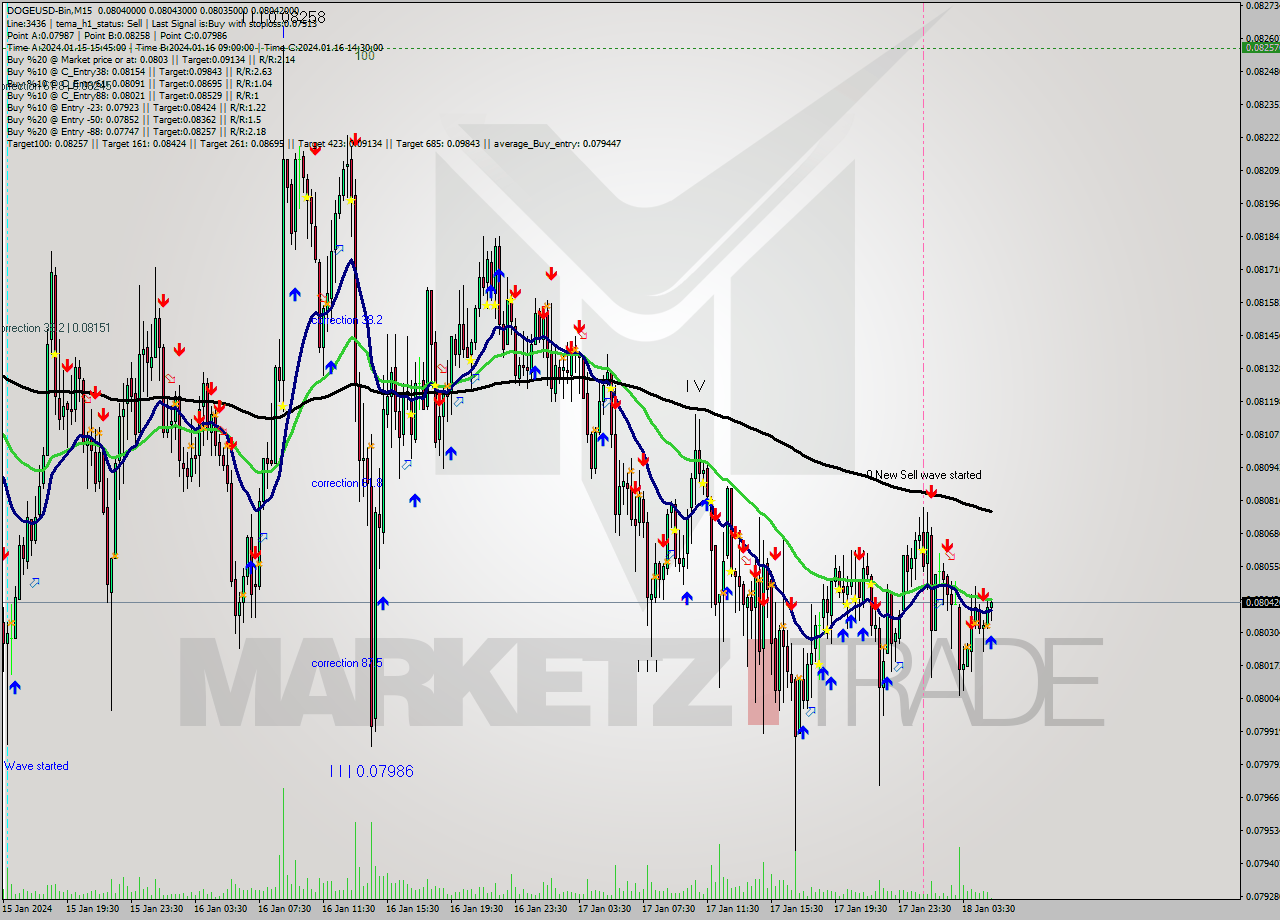Select the '17 Jan 23:30' time axis label
The width and height of the screenshot is (1280, 920).
[x=924, y=909]
